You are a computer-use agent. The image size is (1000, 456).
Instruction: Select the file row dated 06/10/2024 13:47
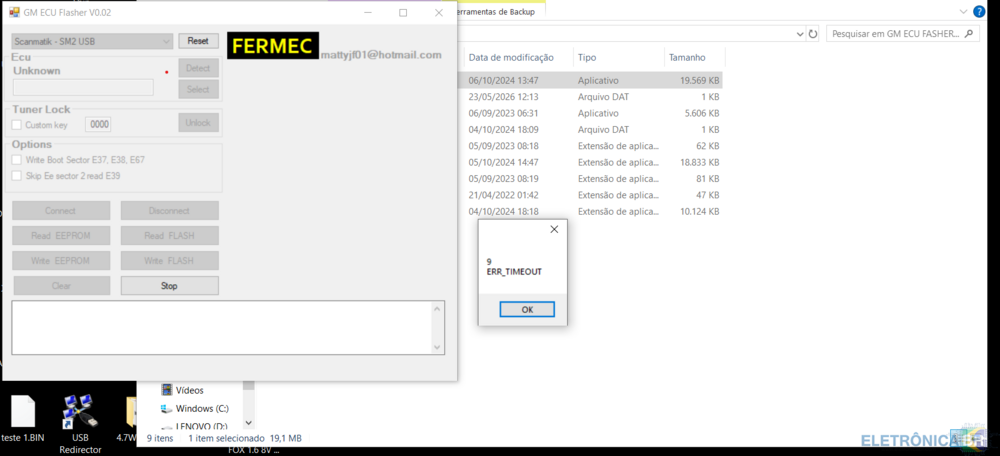(590, 80)
